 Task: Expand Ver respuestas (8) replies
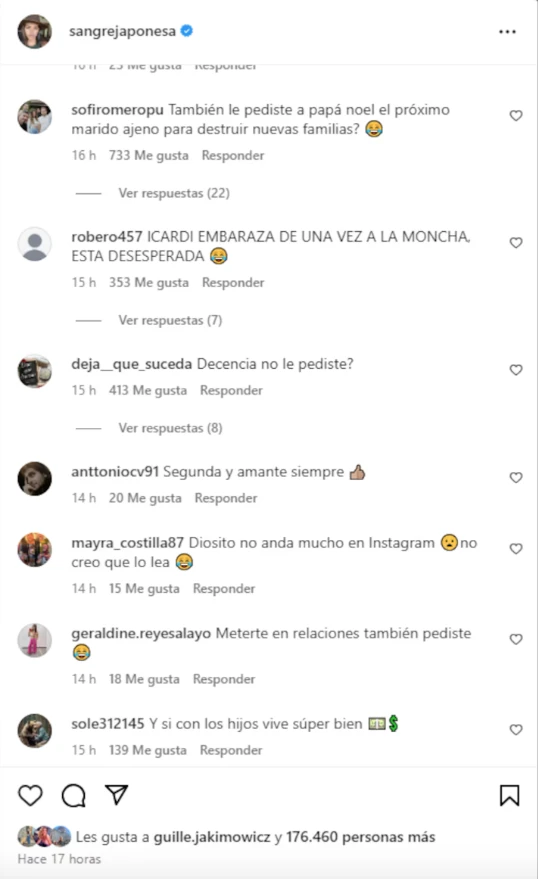170,428
